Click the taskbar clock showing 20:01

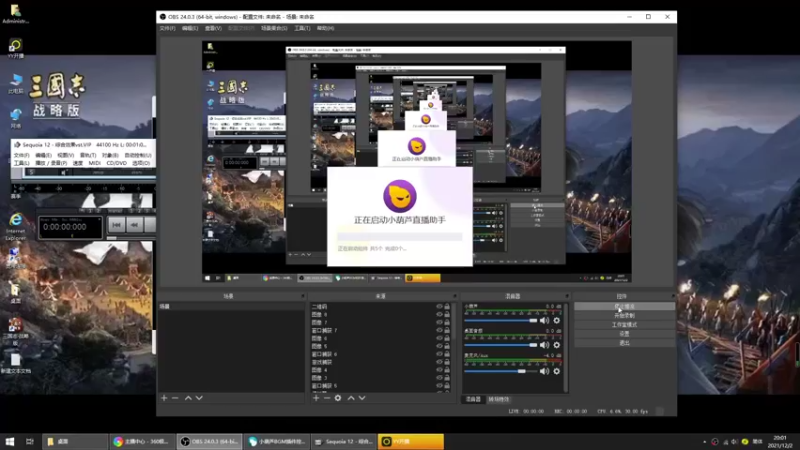(x=780, y=442)
